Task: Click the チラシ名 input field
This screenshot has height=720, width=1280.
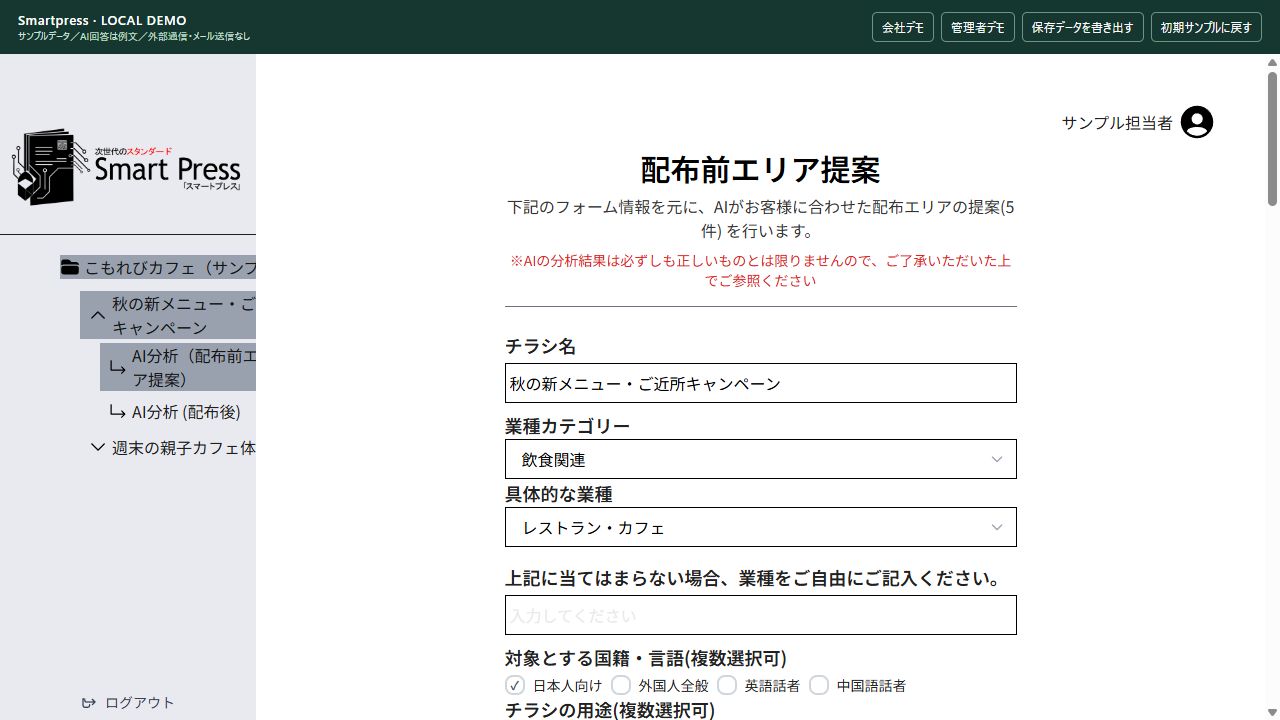Action: 761,383
